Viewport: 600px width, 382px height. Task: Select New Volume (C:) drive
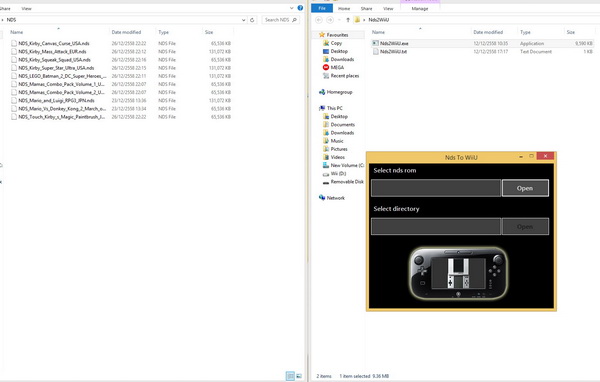[347, 165]
